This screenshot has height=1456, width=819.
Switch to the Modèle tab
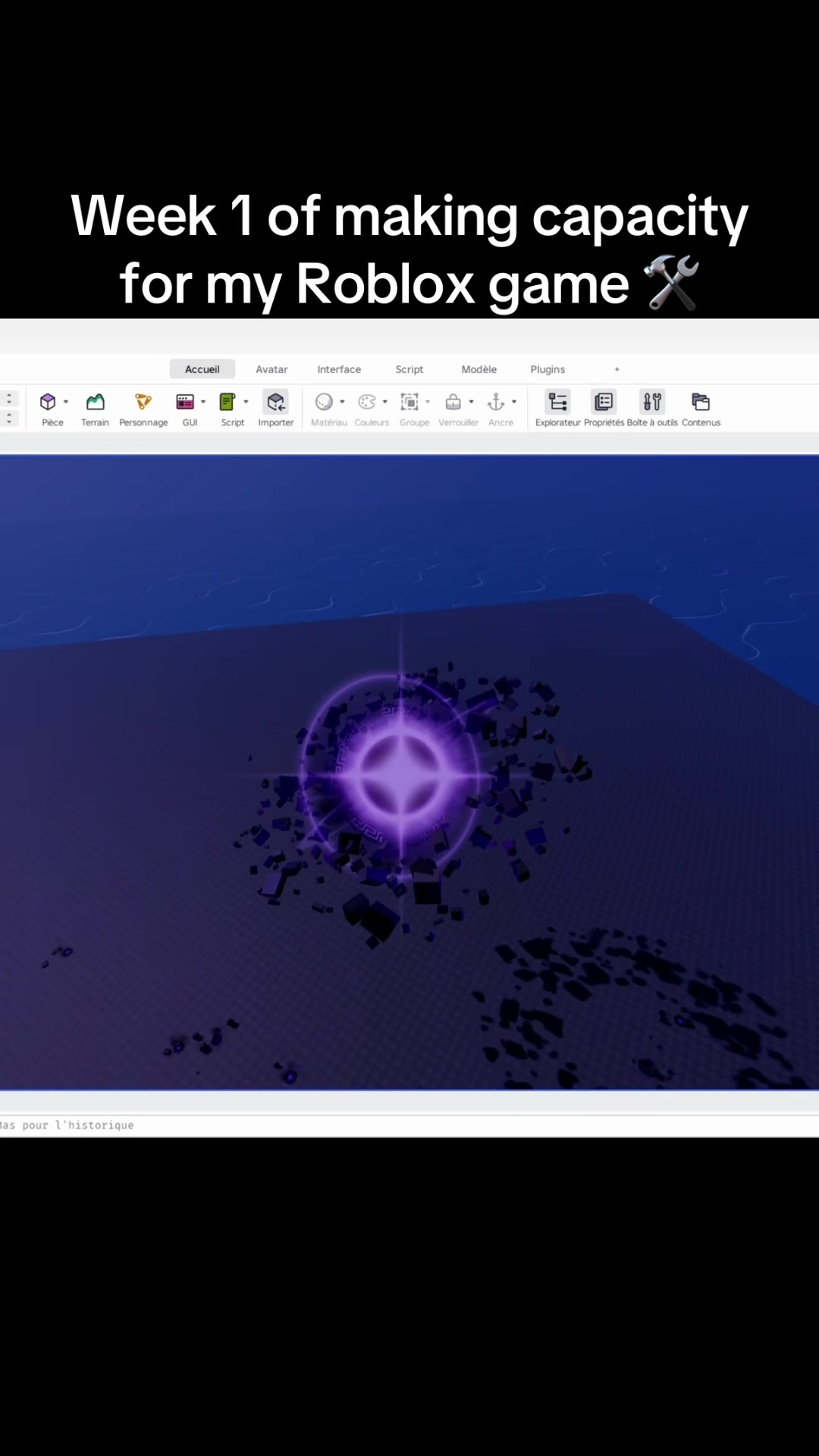coord(479,369)
